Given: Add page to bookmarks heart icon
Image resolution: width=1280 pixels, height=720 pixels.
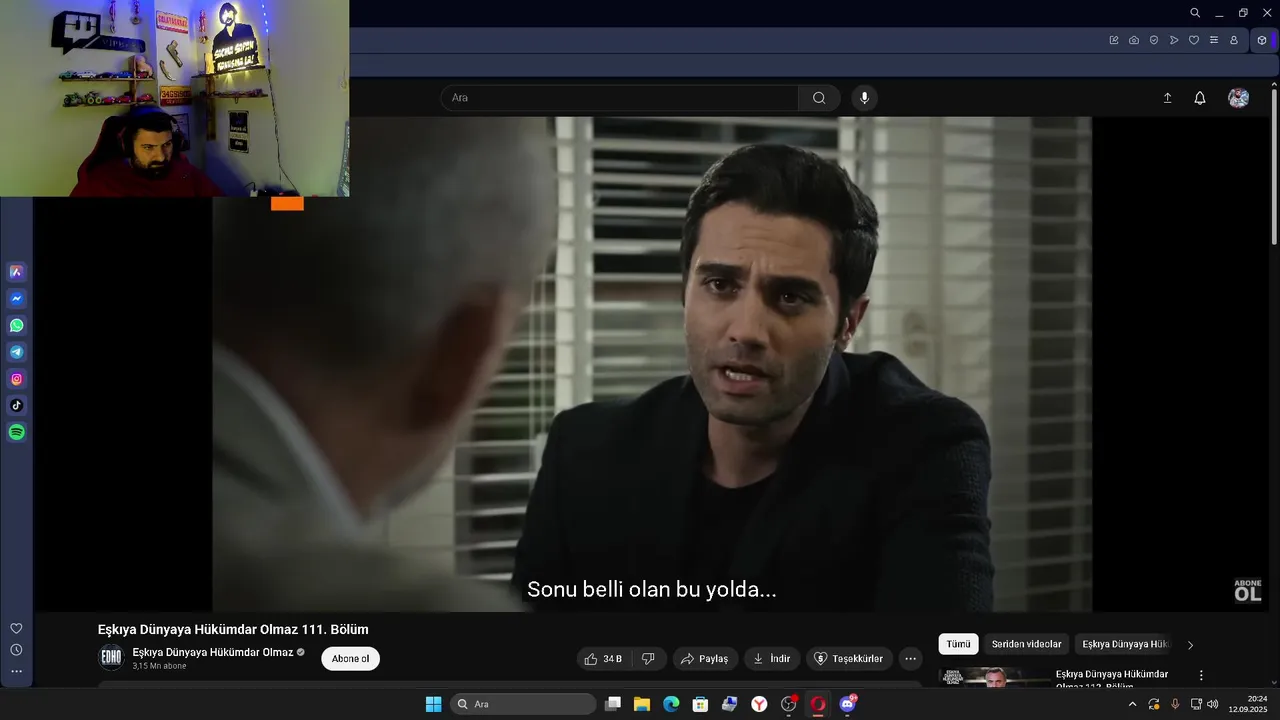Looking at the screenshot, I should click(x=1193, y=40).
